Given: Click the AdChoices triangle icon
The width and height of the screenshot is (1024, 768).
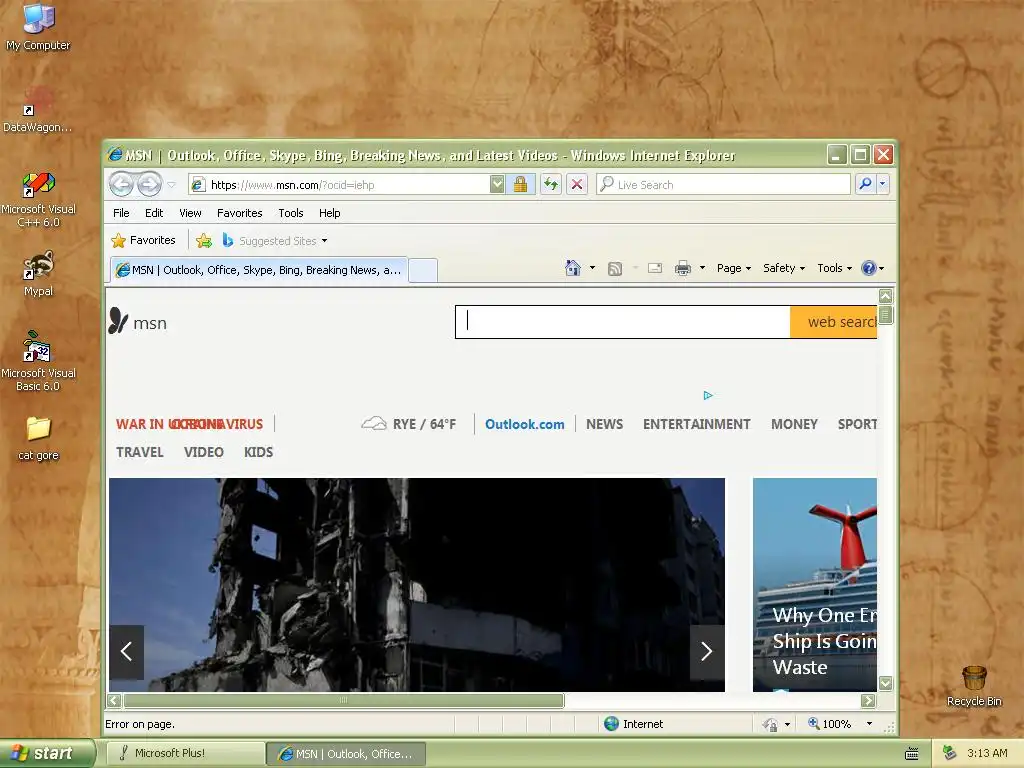Looking at the screenshot, I should click(x=708, y=395).
